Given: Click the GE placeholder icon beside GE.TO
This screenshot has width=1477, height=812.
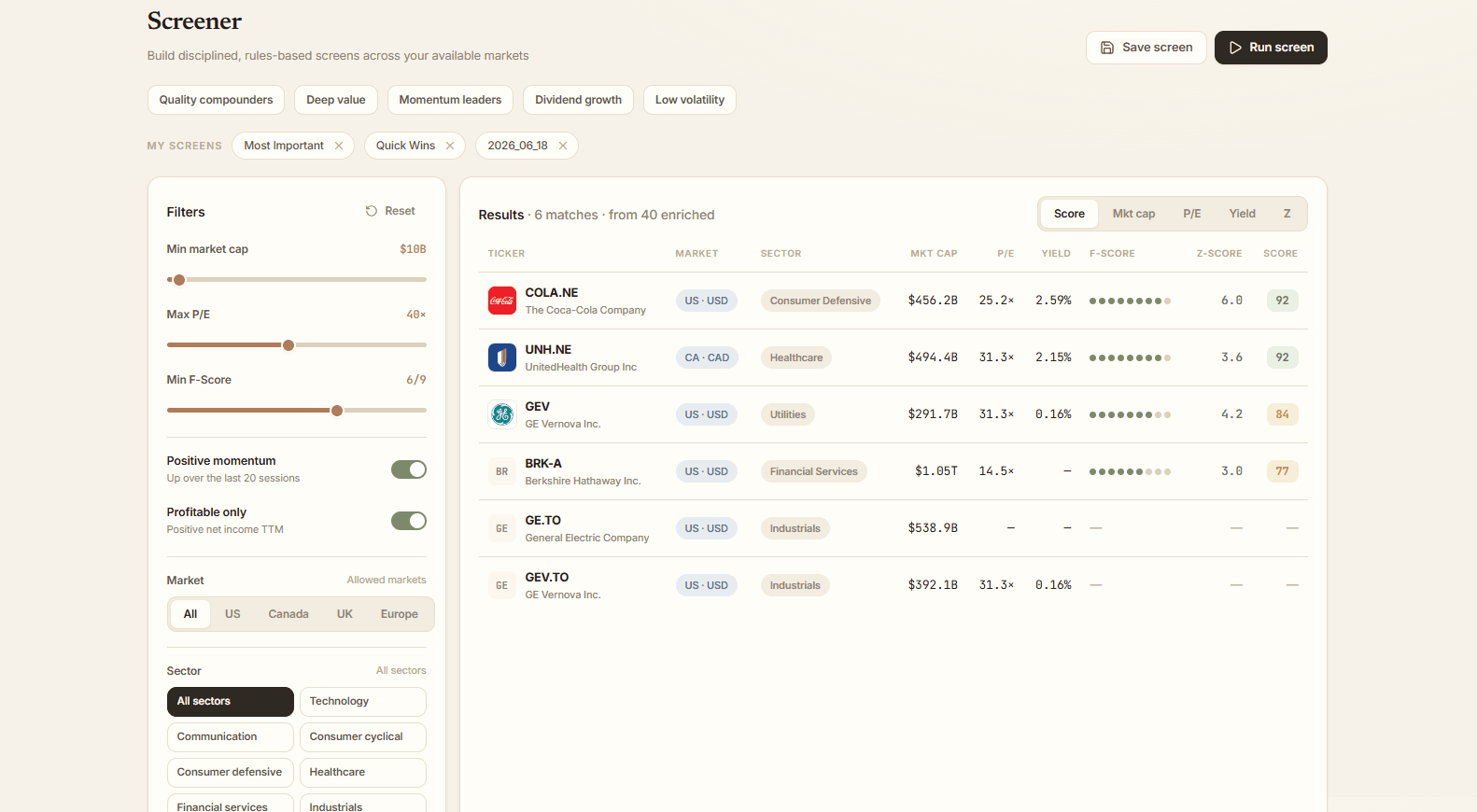Looking at the screenshot, I should [502, 528].
